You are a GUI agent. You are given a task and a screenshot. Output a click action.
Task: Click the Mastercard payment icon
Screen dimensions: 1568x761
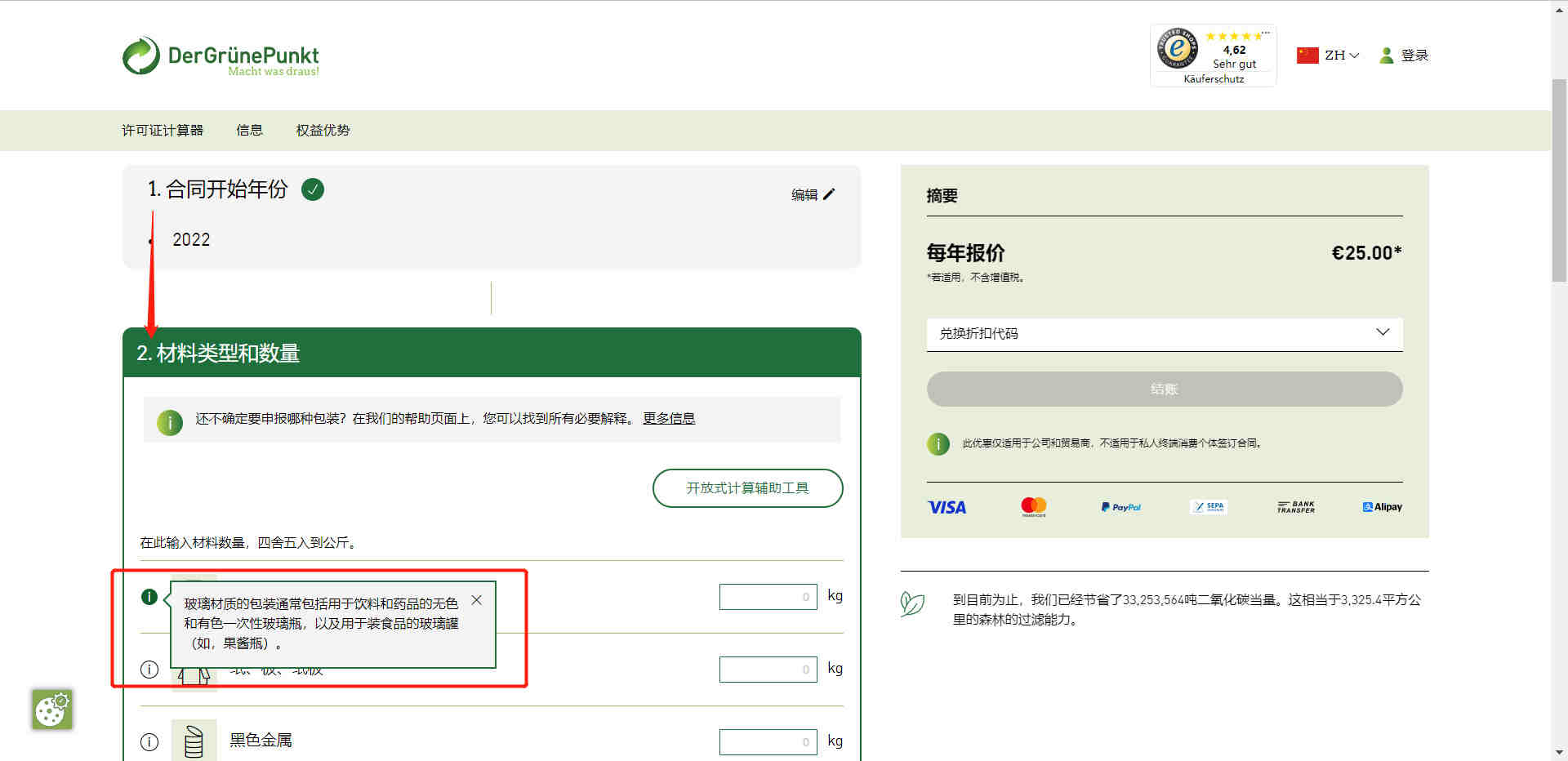pos(1034,507)
